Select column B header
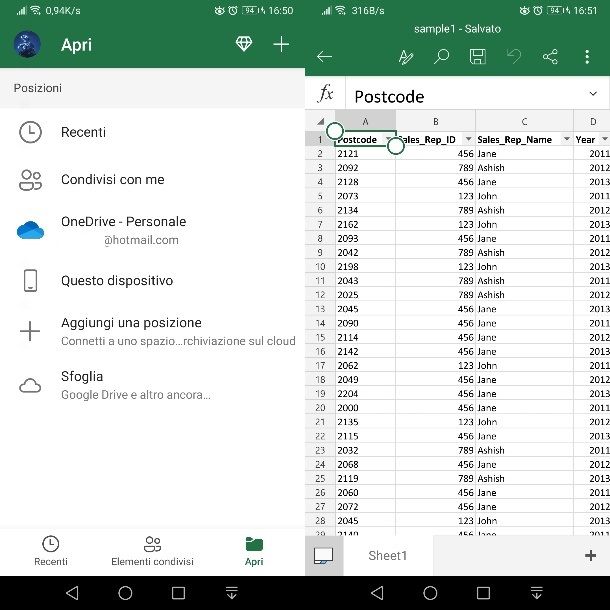Viewport: 610px width, 610px height. (x=435, y=121)
